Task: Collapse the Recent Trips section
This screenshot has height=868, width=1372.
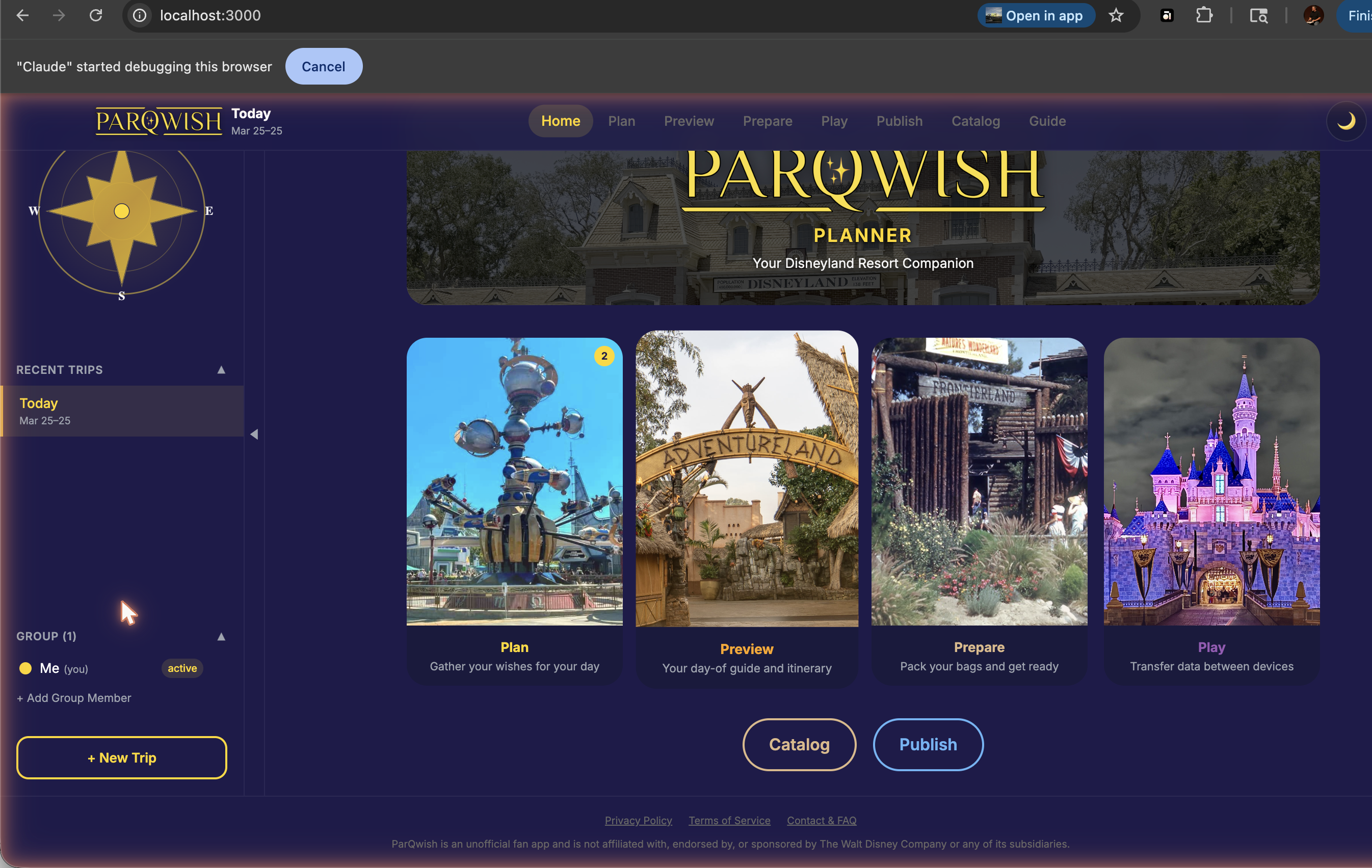Action: [221, 370]
